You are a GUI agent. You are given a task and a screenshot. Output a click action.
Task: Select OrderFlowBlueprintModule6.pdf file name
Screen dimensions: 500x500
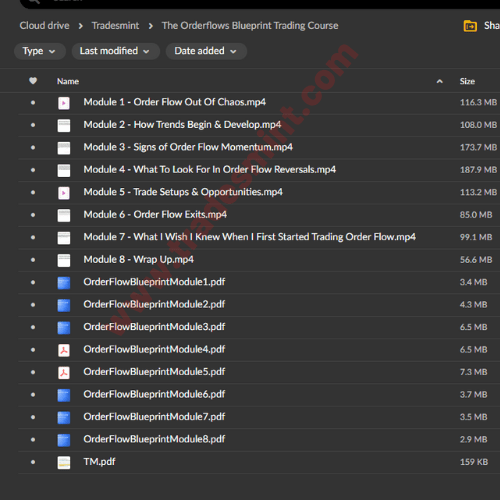(154, 394)
